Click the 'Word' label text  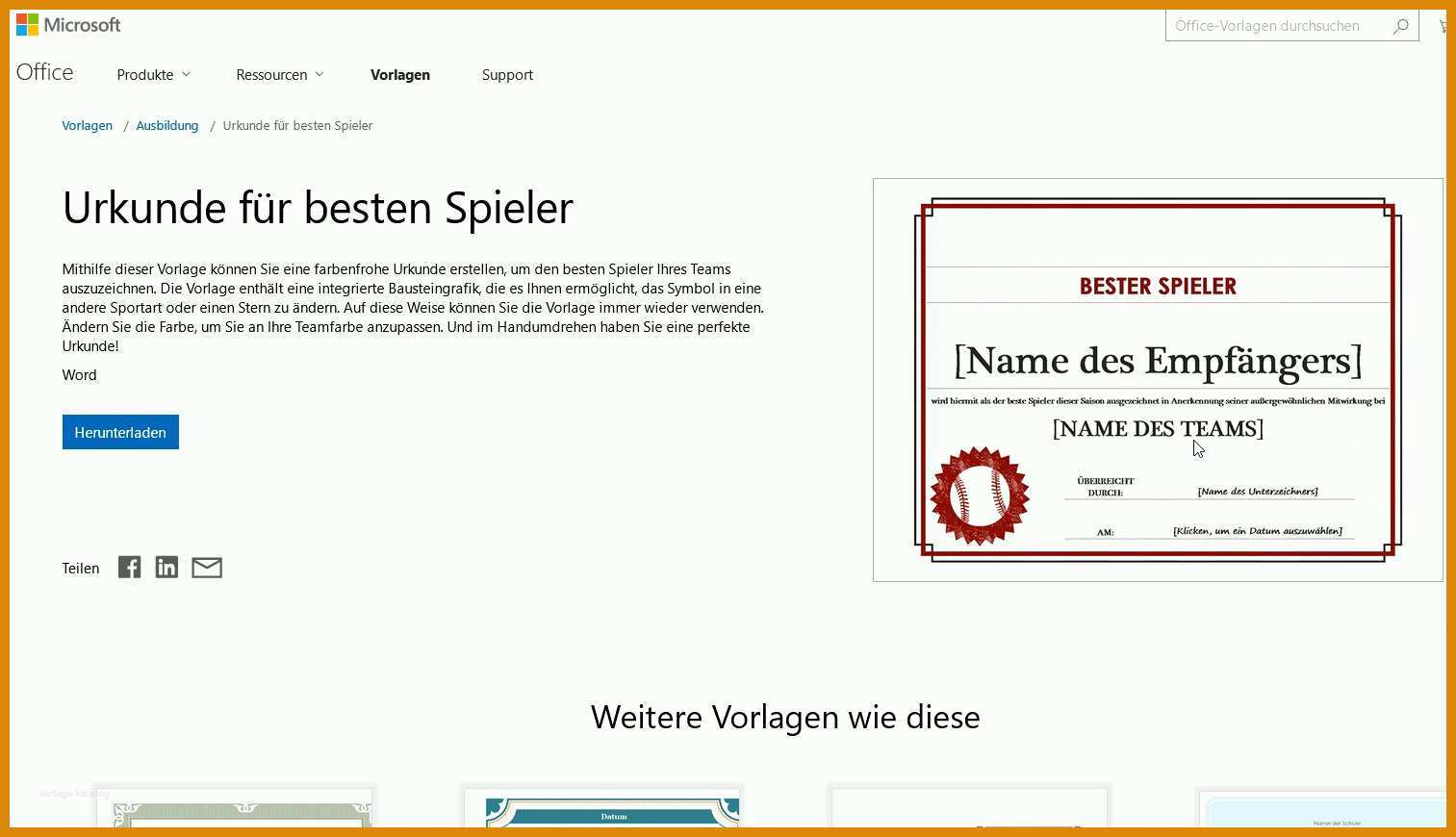point(79,374)
